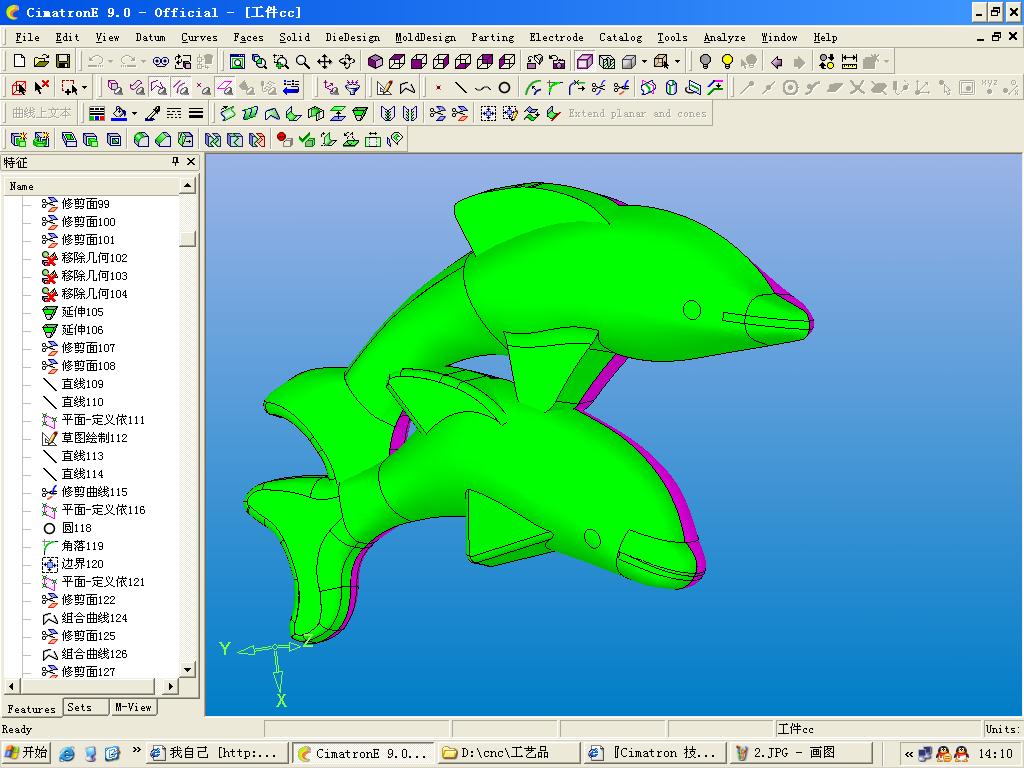Select the Spline curve tool
Image resolution: width=1024 pixels, height=768 pixels.
tap(483, 87)
